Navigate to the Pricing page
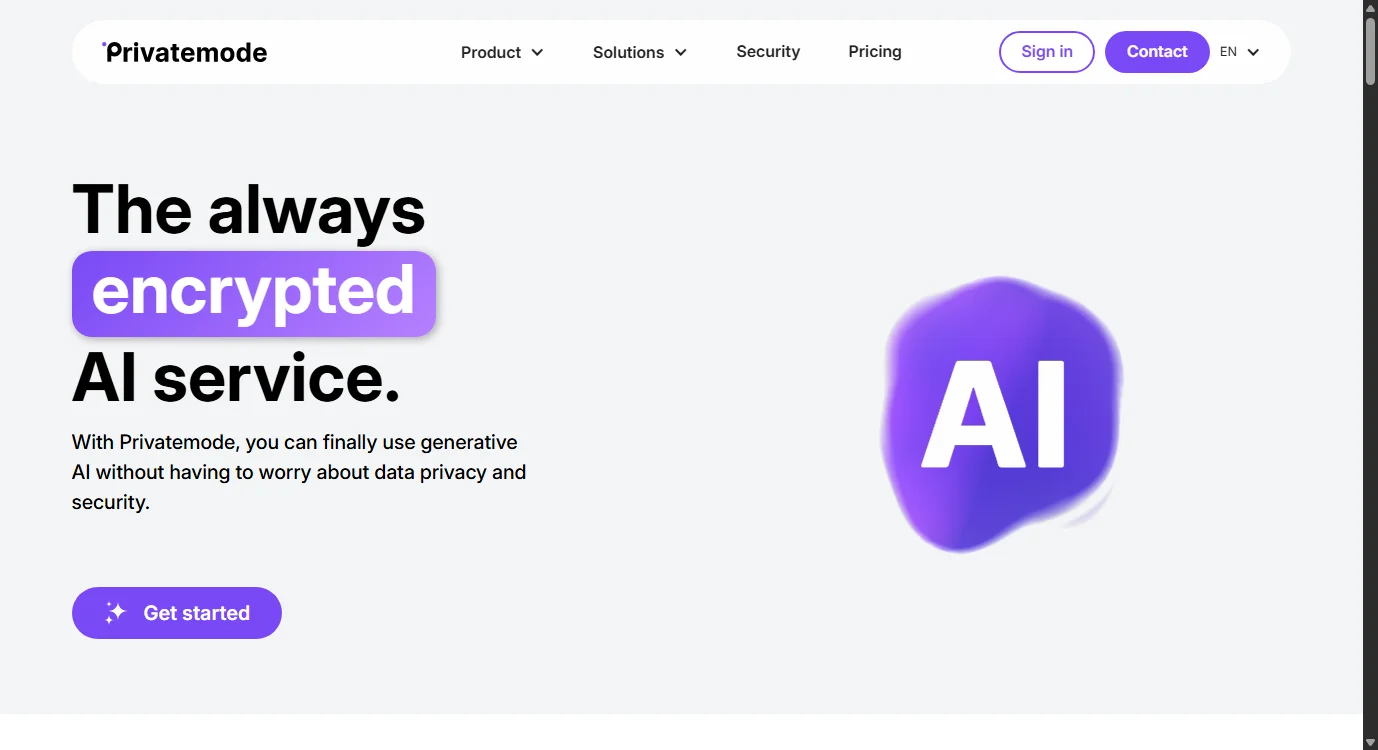This screenshot has height=750, width=1378. 874,51
